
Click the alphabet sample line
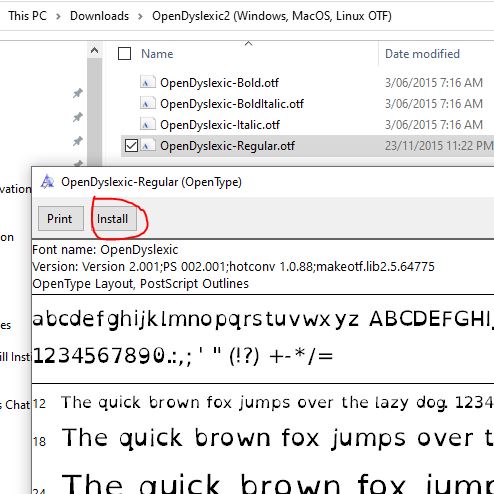click(x=263, y=319)
